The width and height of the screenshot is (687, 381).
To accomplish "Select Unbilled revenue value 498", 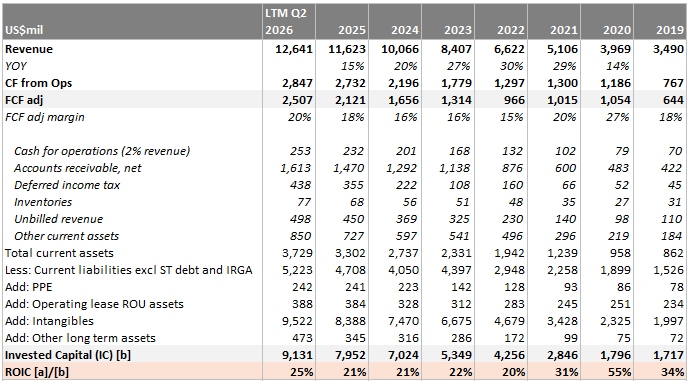I will (x=300, y=219).
